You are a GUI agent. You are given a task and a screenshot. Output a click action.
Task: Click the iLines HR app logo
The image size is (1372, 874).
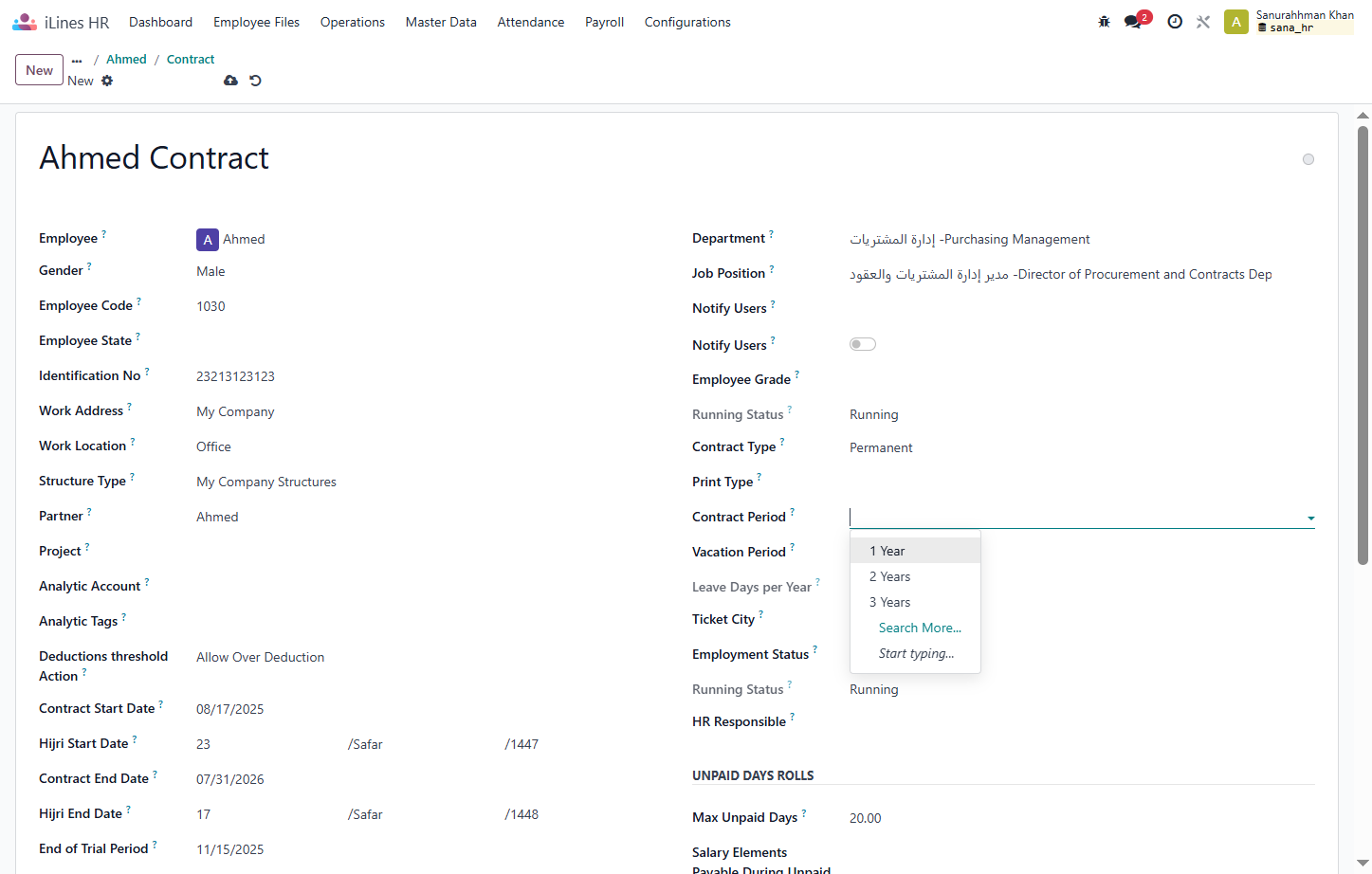click(x=25, y=22)
